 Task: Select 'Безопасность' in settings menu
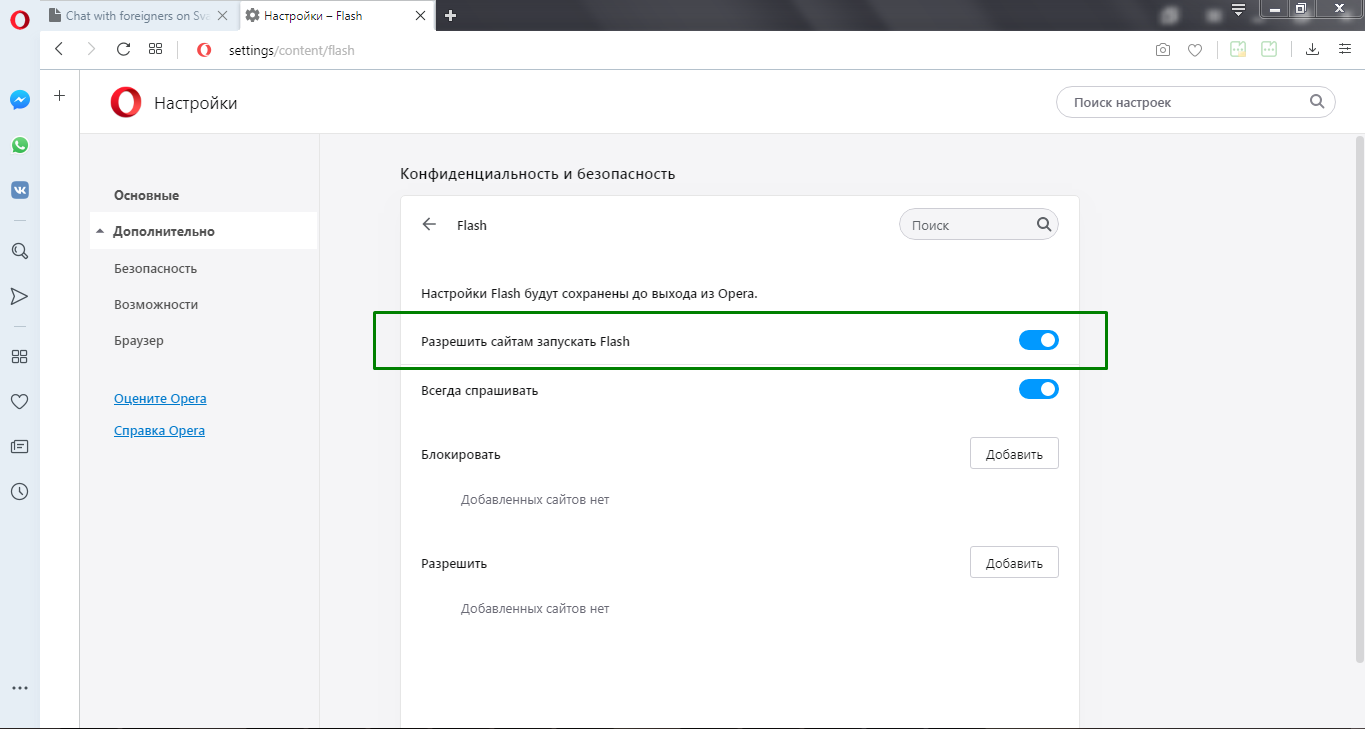tap(155, 268)
